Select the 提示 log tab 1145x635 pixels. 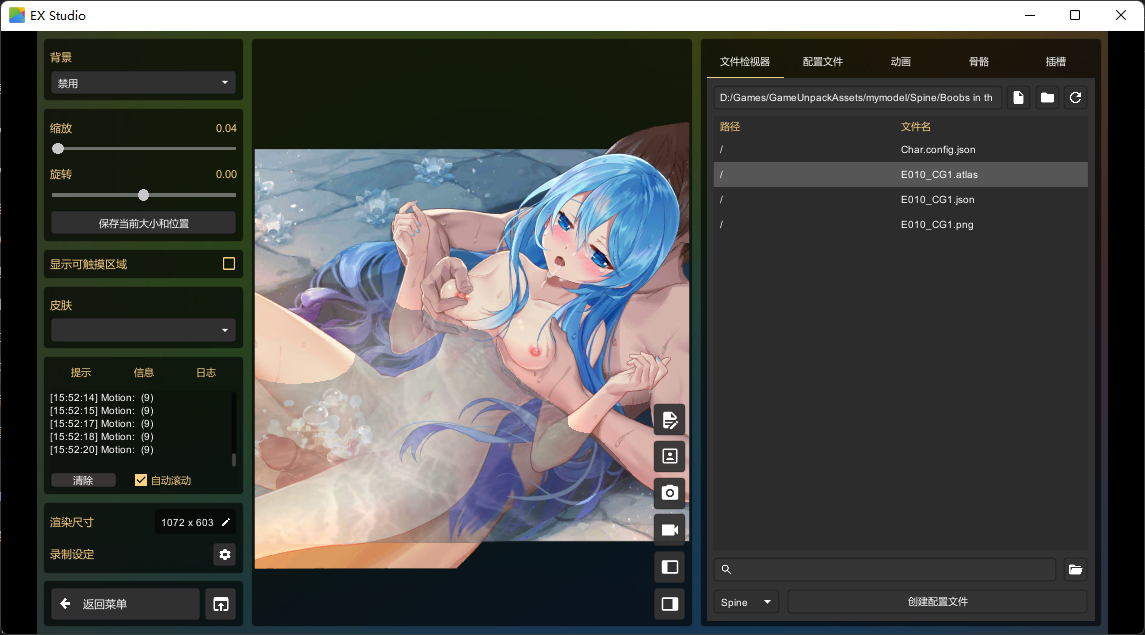[x=81, y=373]
